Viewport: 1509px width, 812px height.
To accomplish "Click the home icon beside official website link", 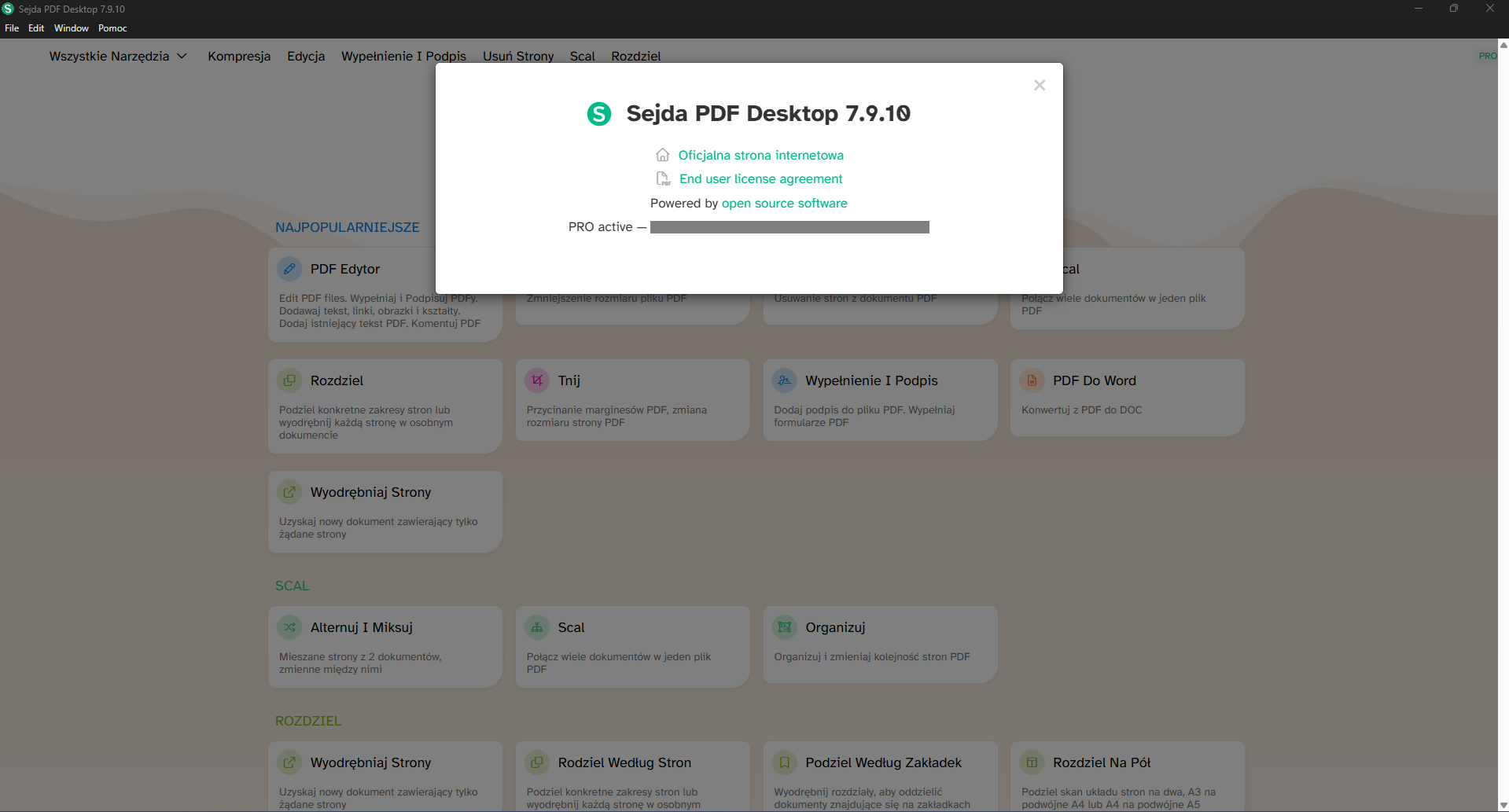I will point(663,155).
